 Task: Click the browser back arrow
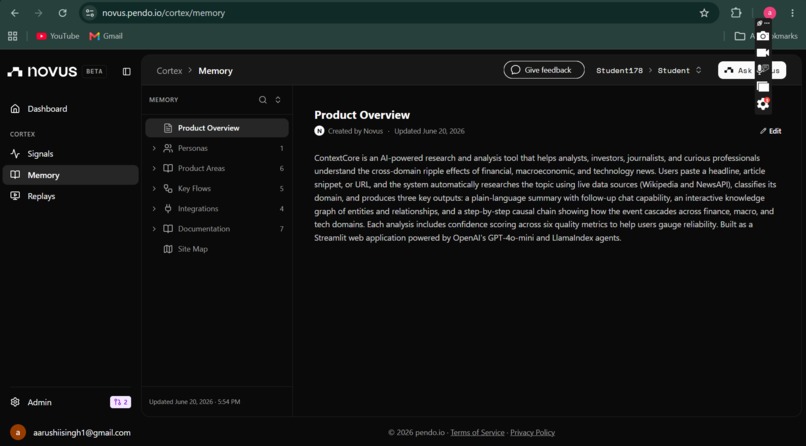point(15,13)
